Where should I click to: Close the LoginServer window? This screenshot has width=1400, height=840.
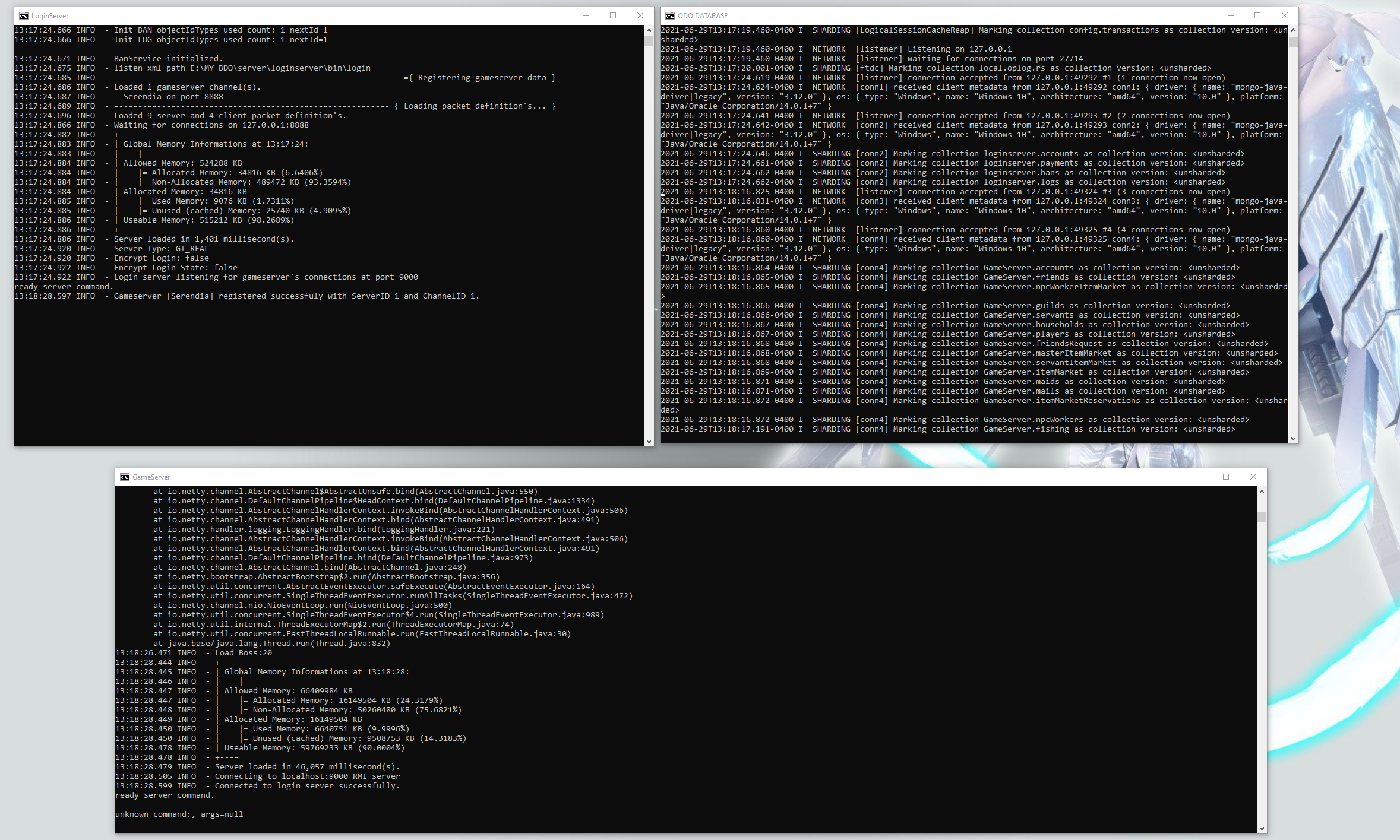click(640, 16)
